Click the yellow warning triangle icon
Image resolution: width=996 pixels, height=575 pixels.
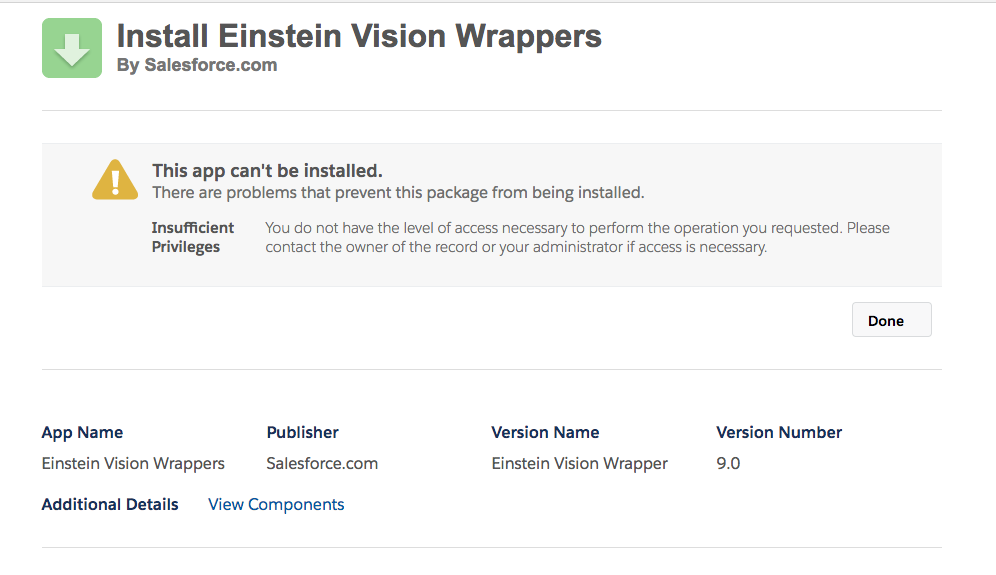(115, 180)
